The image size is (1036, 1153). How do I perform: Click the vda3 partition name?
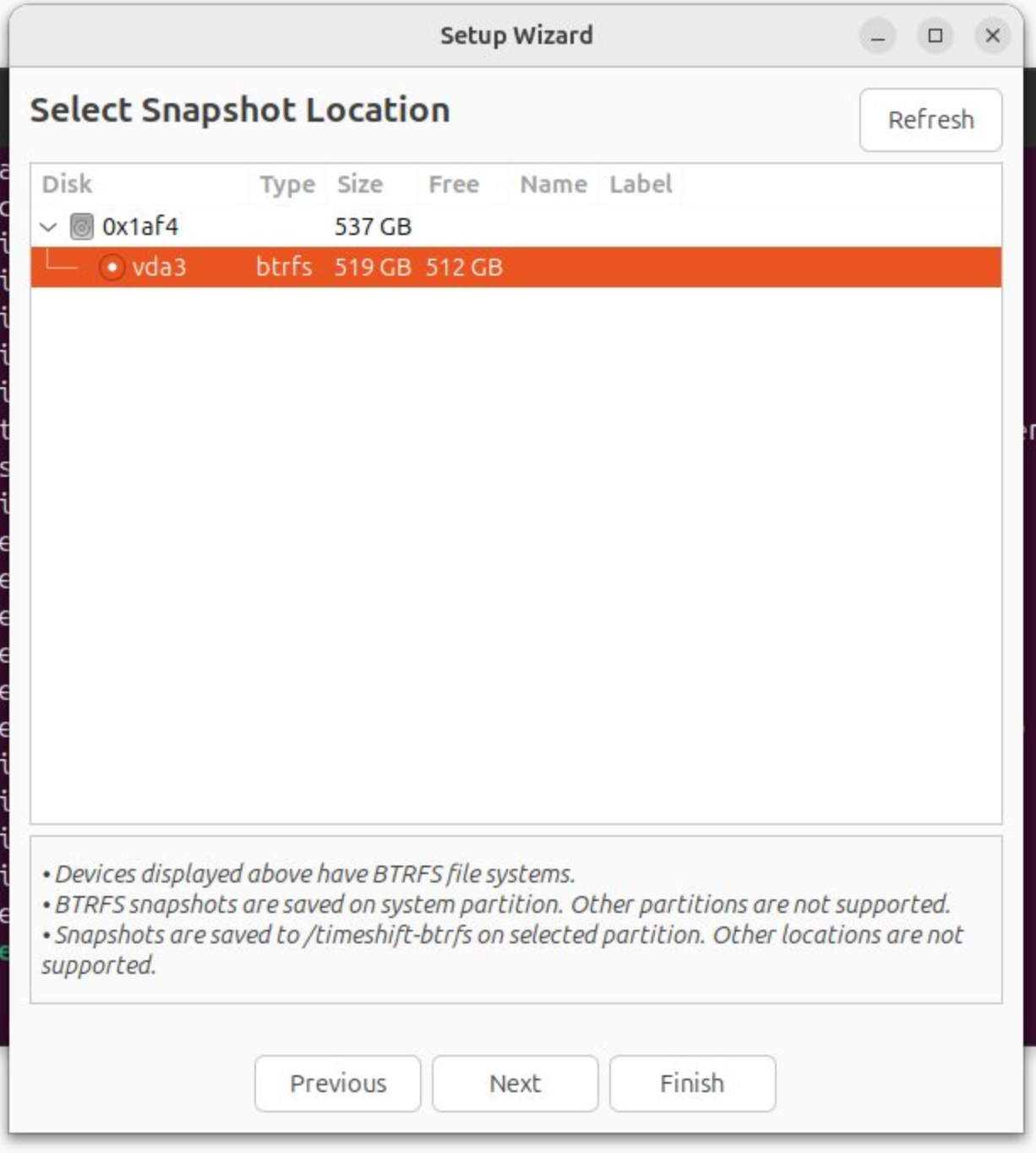159,267
